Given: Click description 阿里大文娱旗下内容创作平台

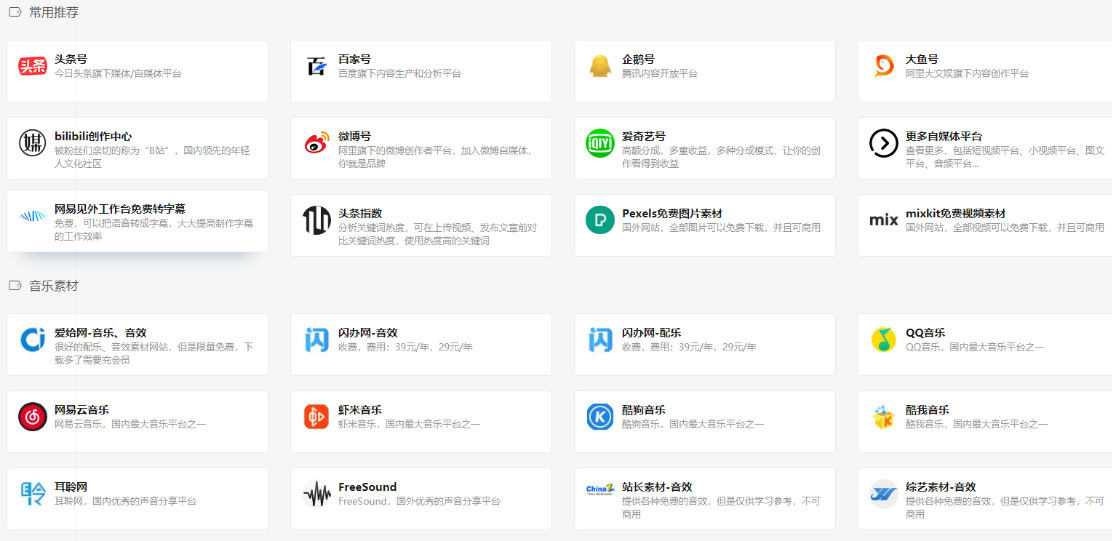Looking at the screenshot, I should click(x=967, y=73).
